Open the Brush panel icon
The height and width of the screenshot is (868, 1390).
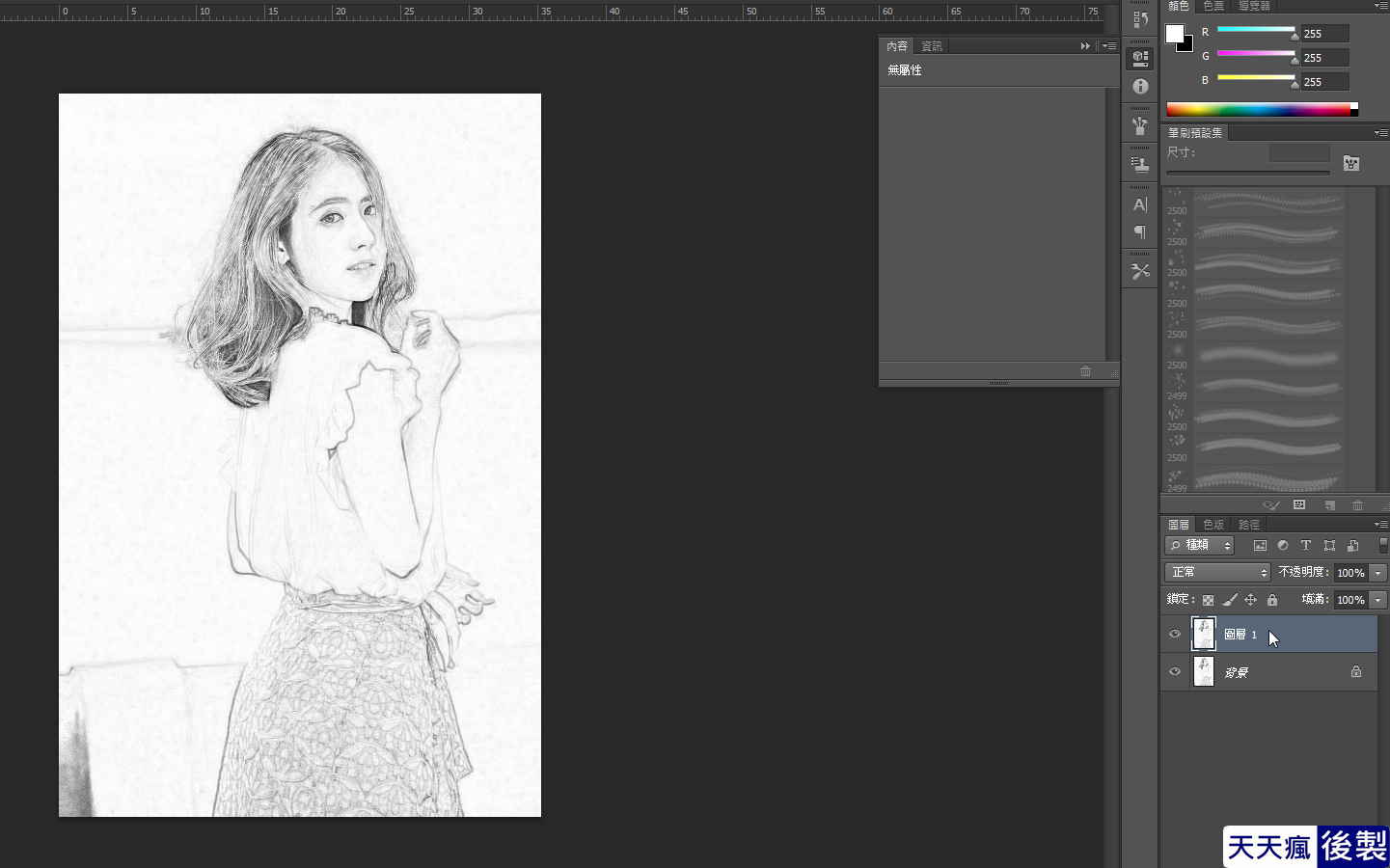(x=1140, y=125)
